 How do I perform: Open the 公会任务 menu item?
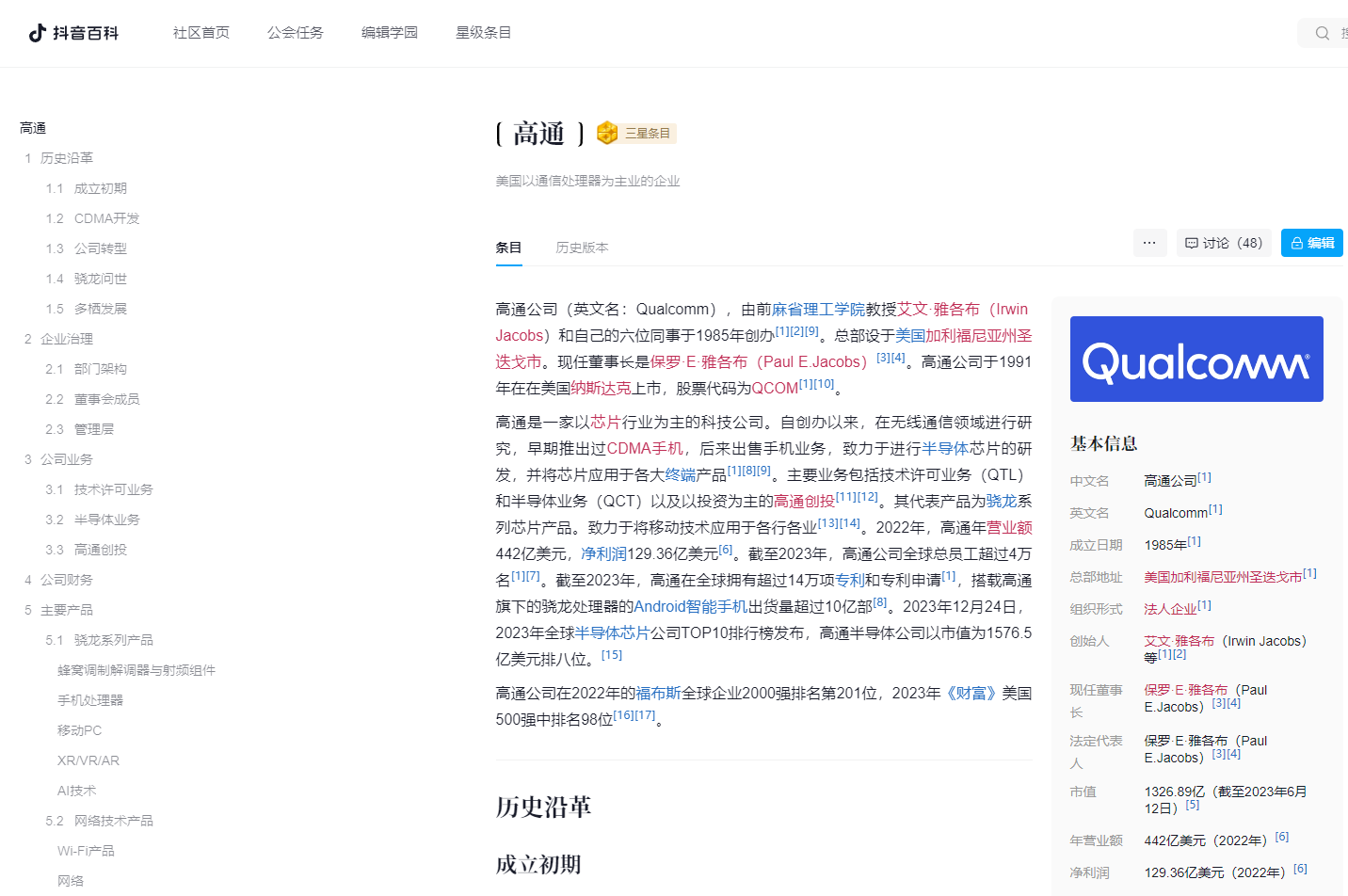pyautogui.click(x=296, y=33)
